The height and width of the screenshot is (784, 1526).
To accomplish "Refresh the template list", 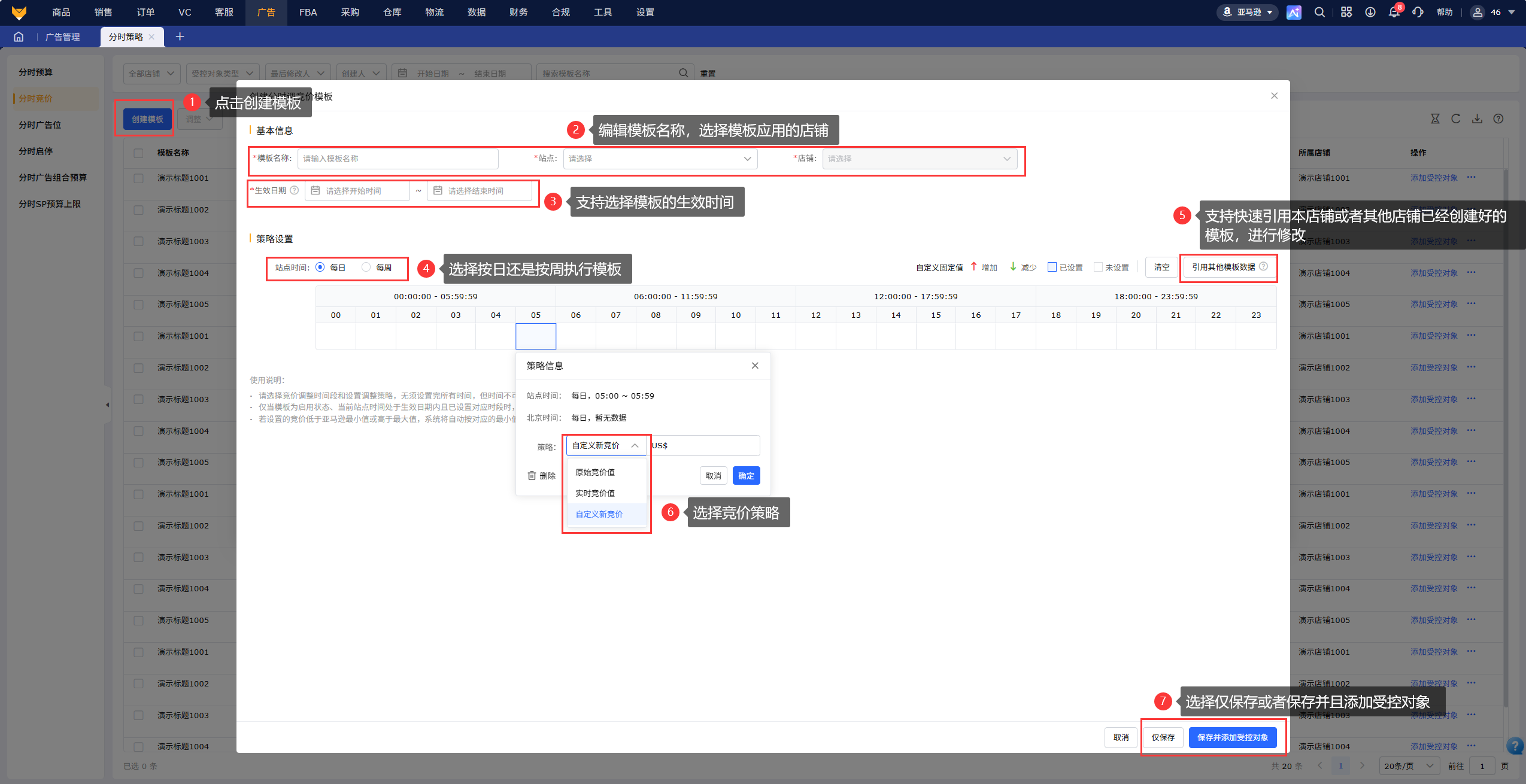I will [1456, 118].
